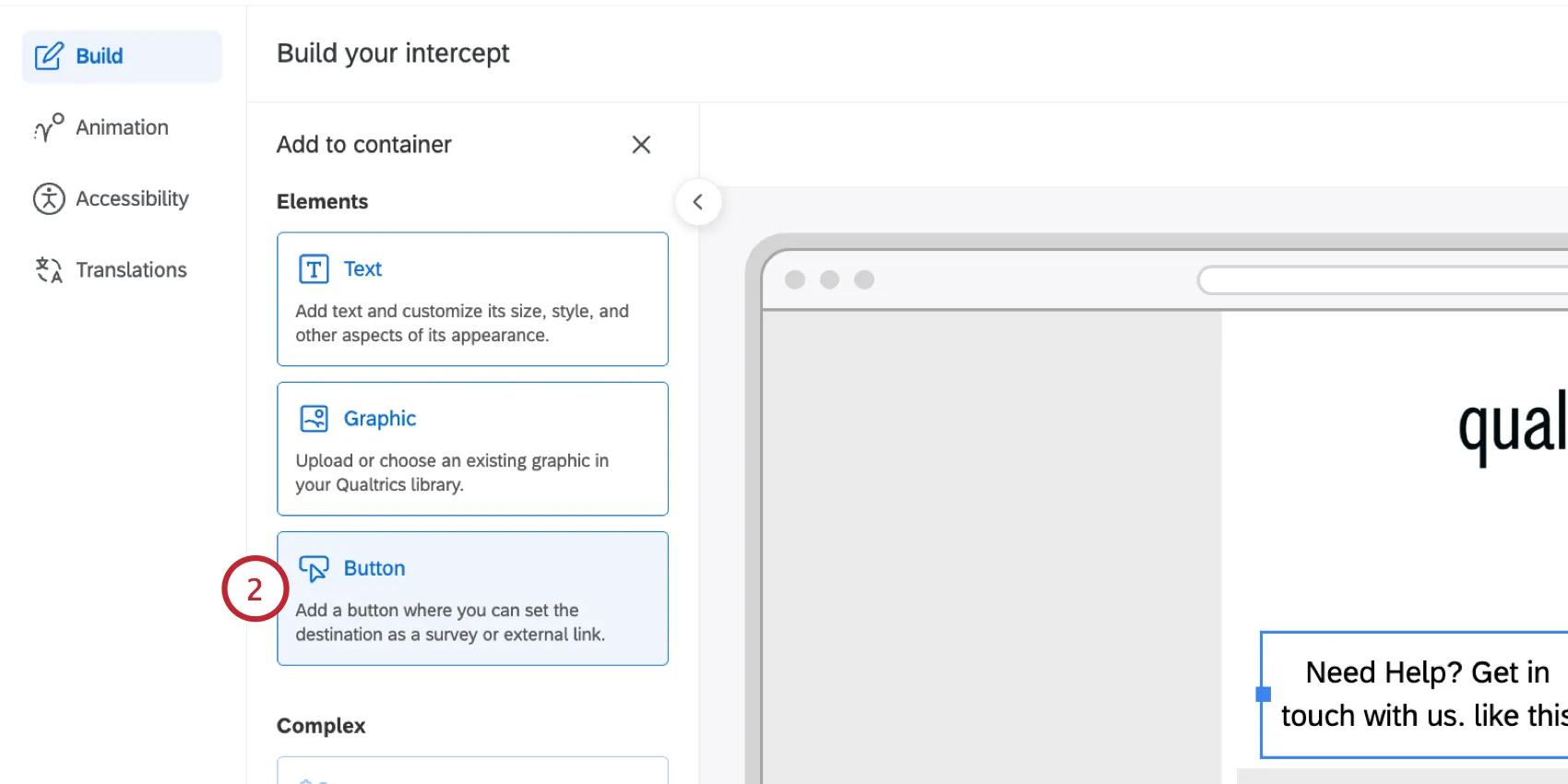Click the 'Complex' heading
This screenshot has height=784, width=1568.
pos(321,726)
